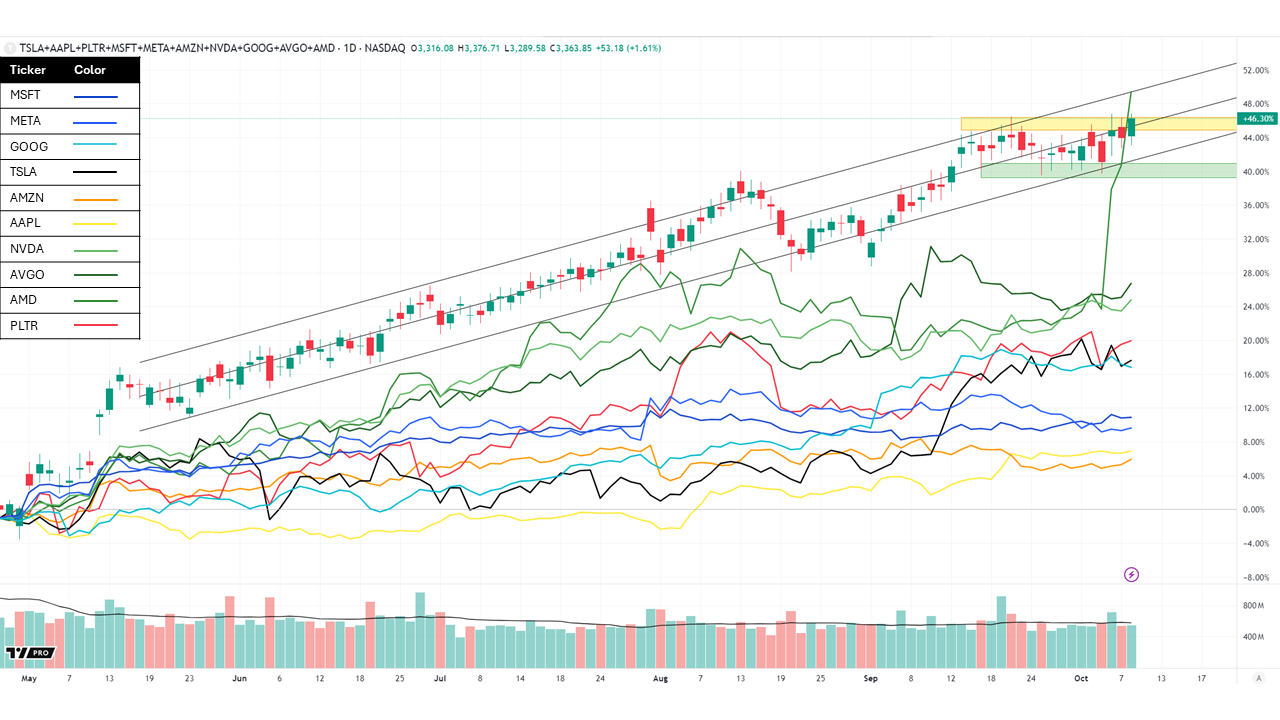Select the AMZN ticker name in legend
Viewport: 1280px width, 720px height.
[x=27, y=198]
